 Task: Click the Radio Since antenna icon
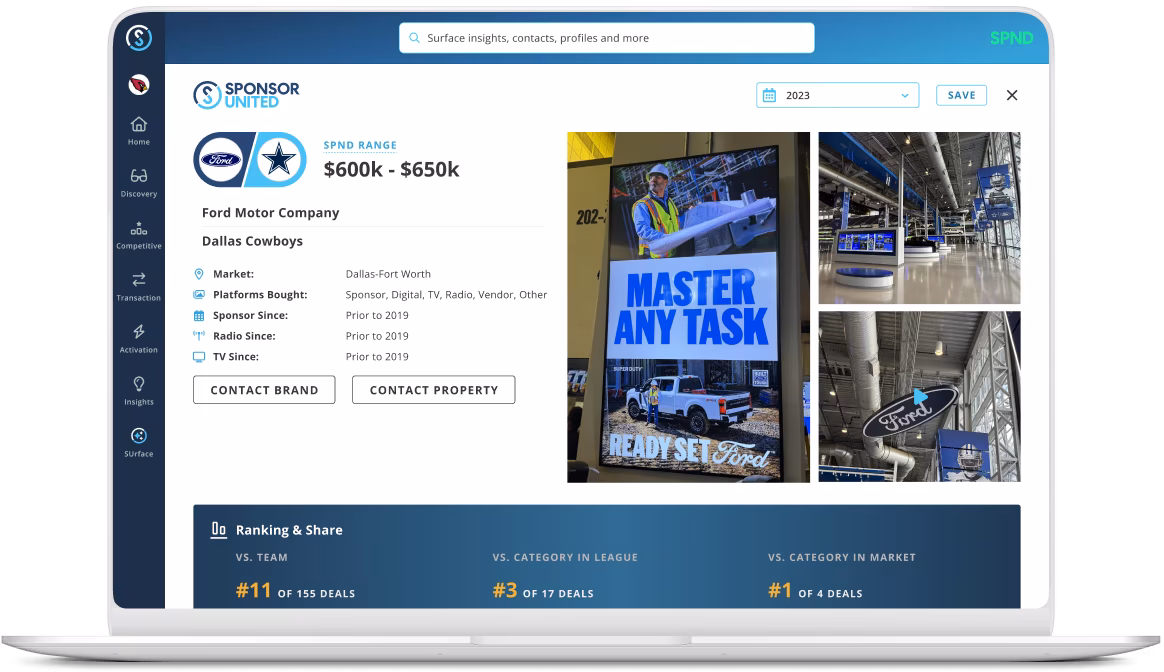pyautogui.click(x=199, y=336)
